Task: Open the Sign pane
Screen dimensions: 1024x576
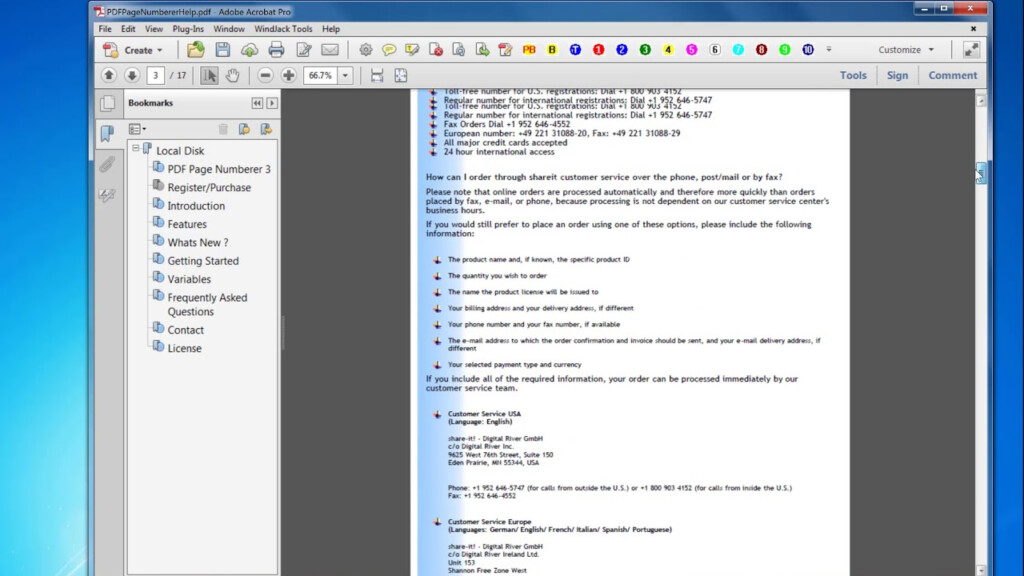Action: [x=897, y=75]
